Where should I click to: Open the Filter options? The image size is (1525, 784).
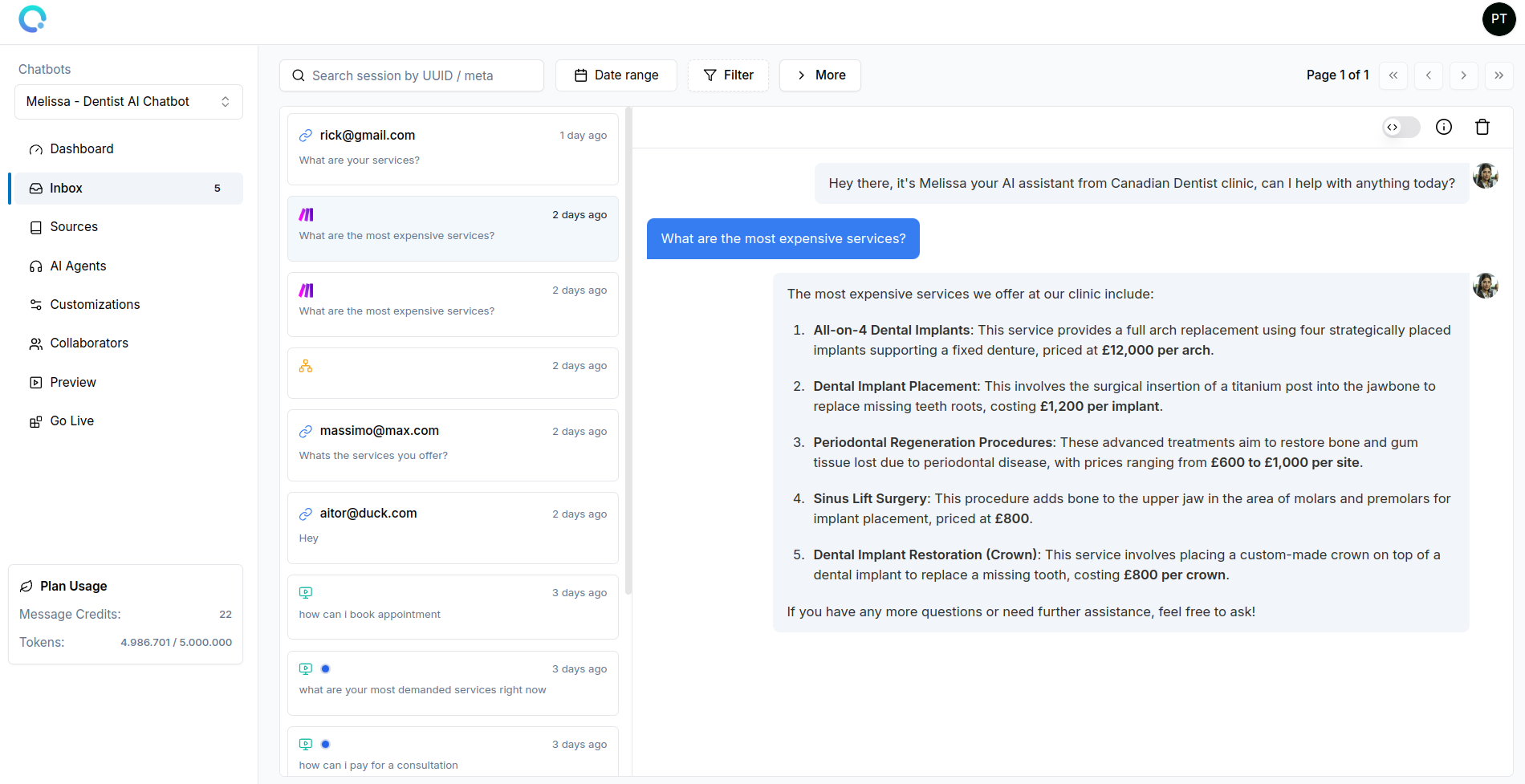(x=728, y=75)
